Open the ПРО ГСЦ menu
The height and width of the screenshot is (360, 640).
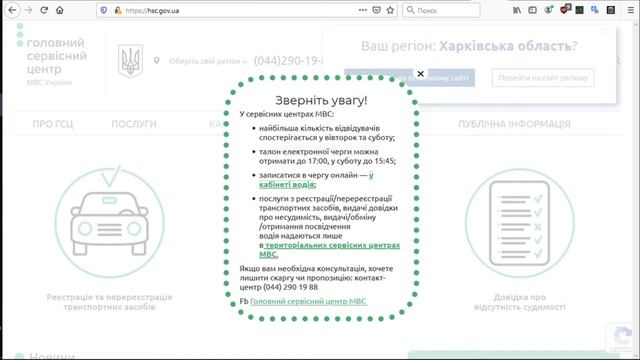(53, 124)
